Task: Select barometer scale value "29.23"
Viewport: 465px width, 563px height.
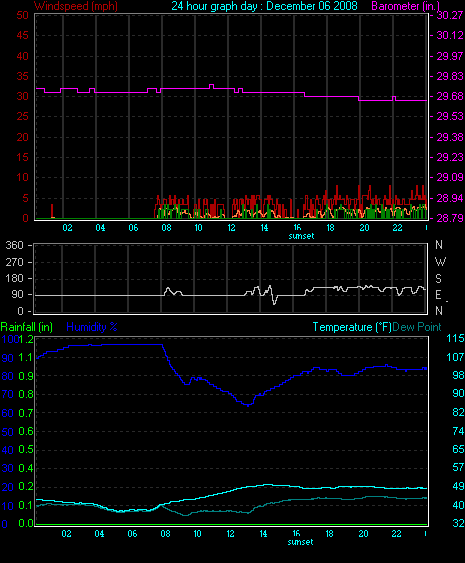Action: (450, 157)
